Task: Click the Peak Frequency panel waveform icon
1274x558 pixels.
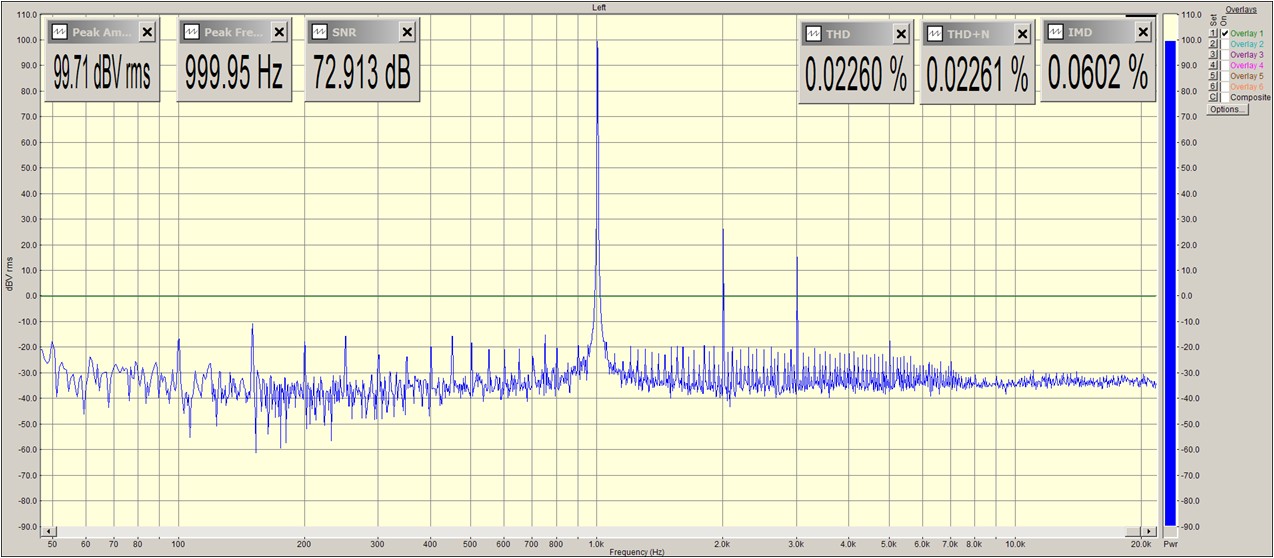Action: click(193, 32)
